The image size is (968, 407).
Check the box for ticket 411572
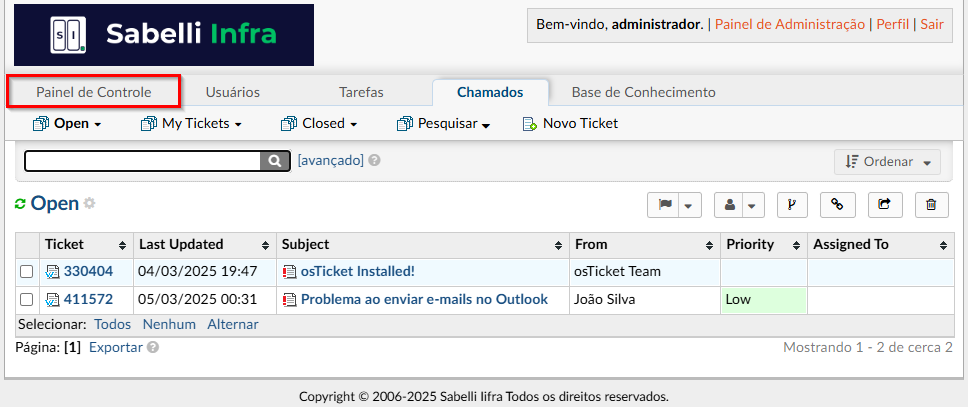click(27, 300)
